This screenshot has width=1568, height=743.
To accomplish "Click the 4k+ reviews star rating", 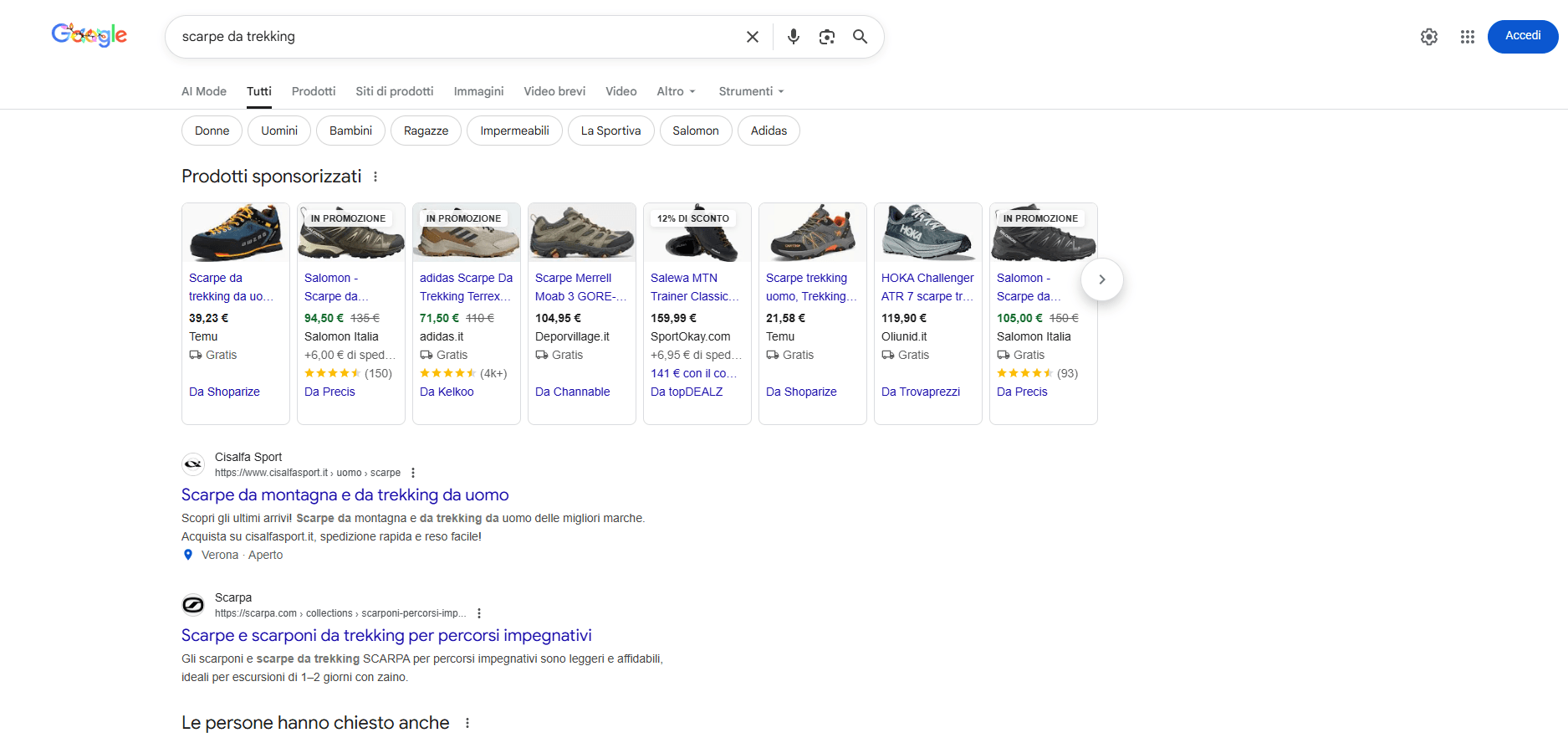I will [x=463, y=373].
